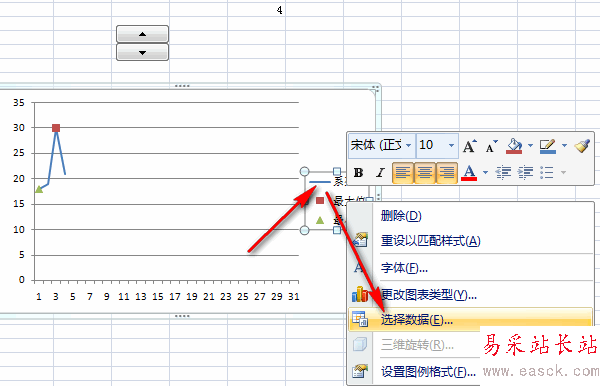Click the format legend icon
600x386 pixels.
click(x=360, y=371)
